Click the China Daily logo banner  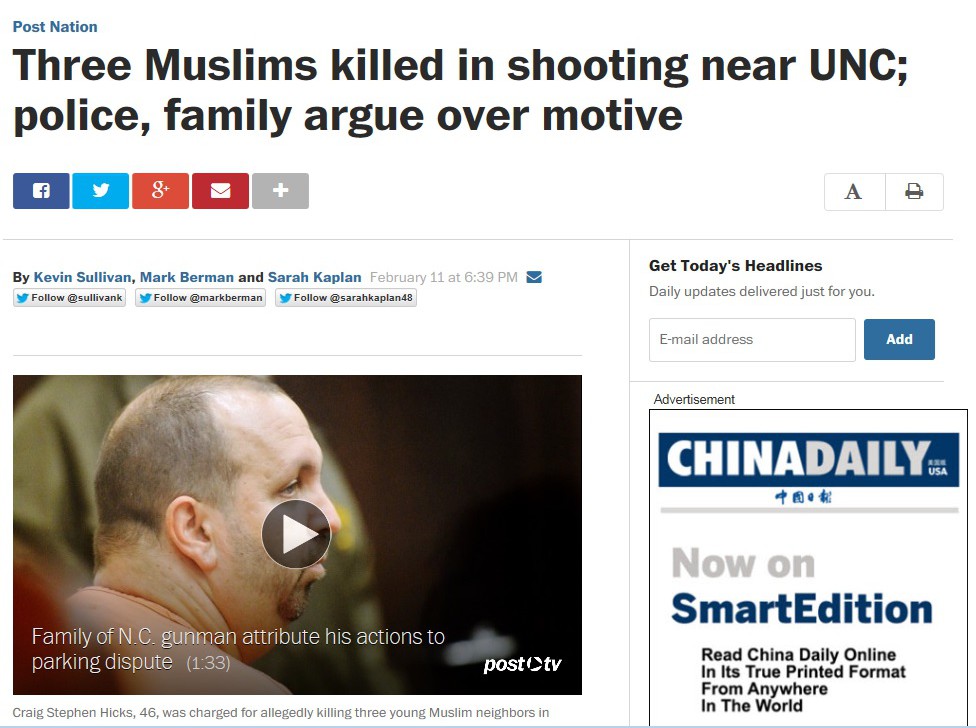pos(809,460)
